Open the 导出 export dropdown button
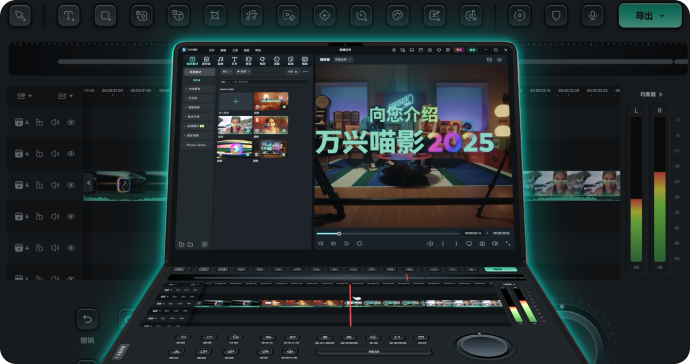 pyautogui.click(x=650, y=16)
